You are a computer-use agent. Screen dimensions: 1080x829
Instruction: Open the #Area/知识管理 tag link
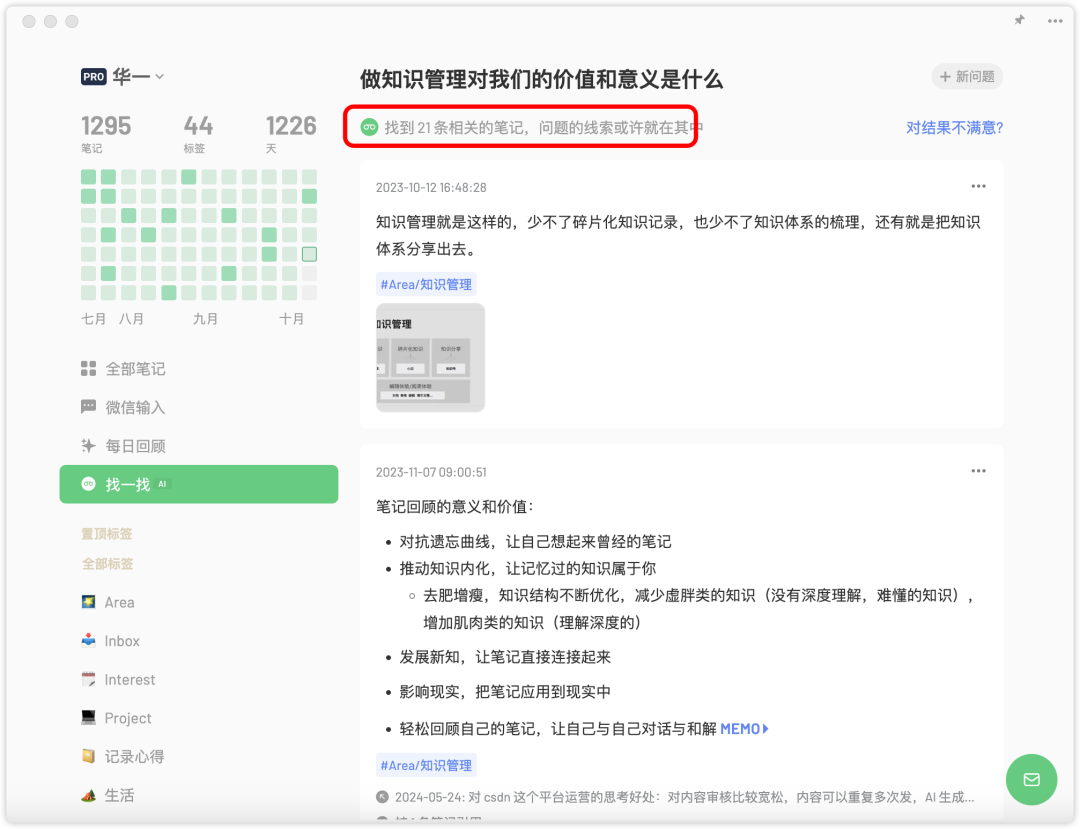(426, 284)
